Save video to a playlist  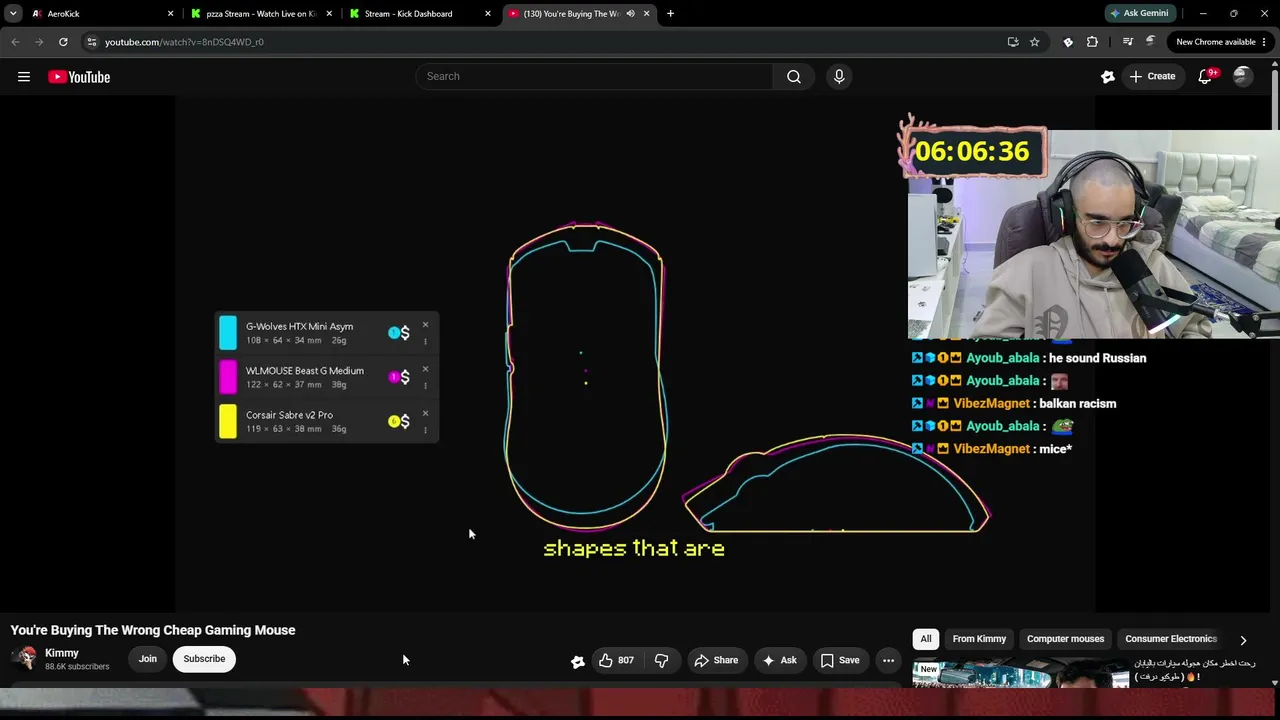(x=840, y=660)
